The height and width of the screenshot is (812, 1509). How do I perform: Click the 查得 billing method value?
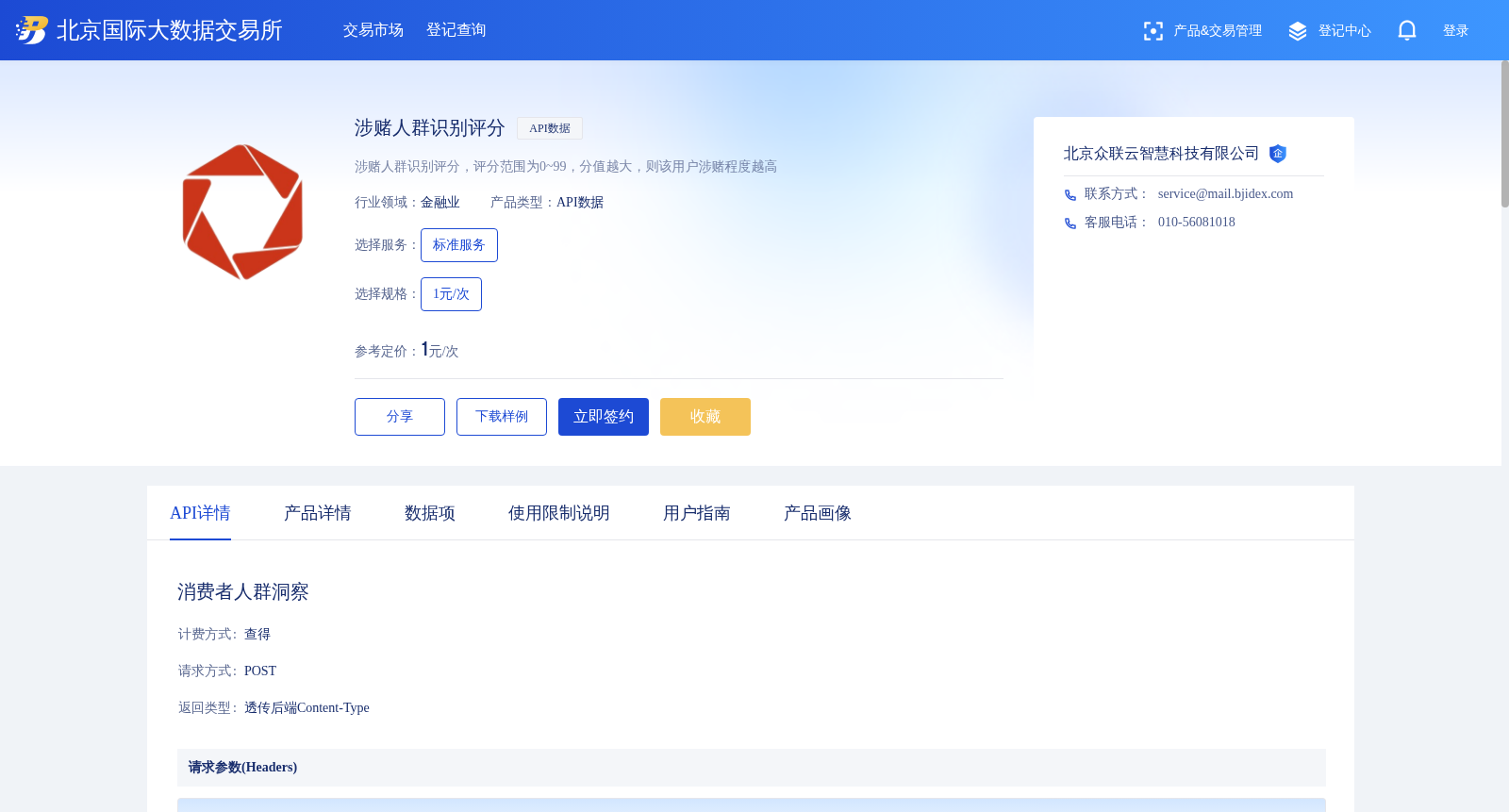[x=257, y=635]
